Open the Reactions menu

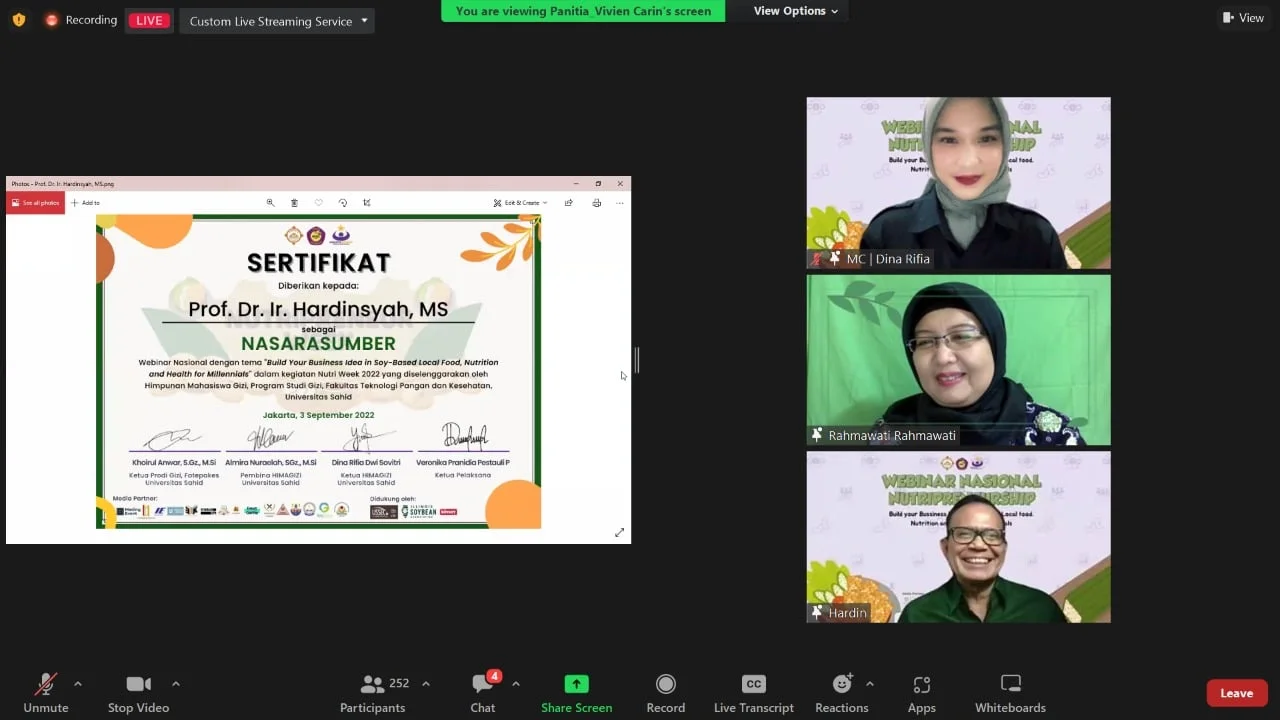[842, 693]
